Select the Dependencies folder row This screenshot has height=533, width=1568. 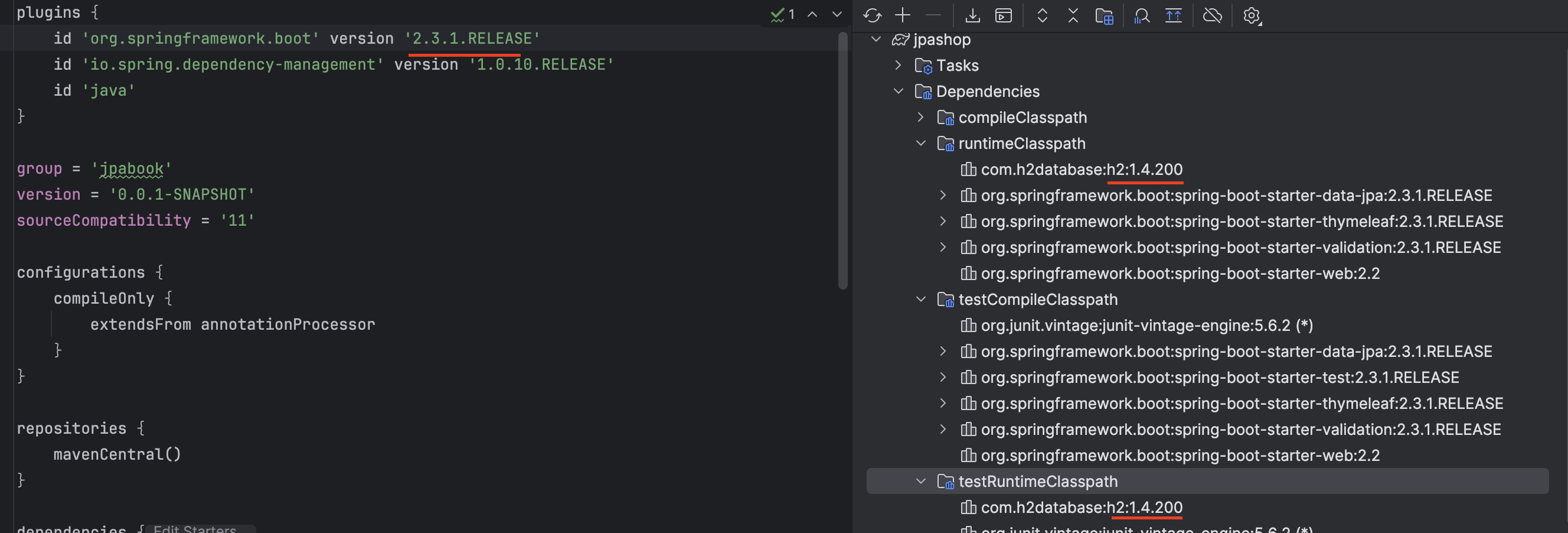pyautogui.click(x=1208, y=92)
